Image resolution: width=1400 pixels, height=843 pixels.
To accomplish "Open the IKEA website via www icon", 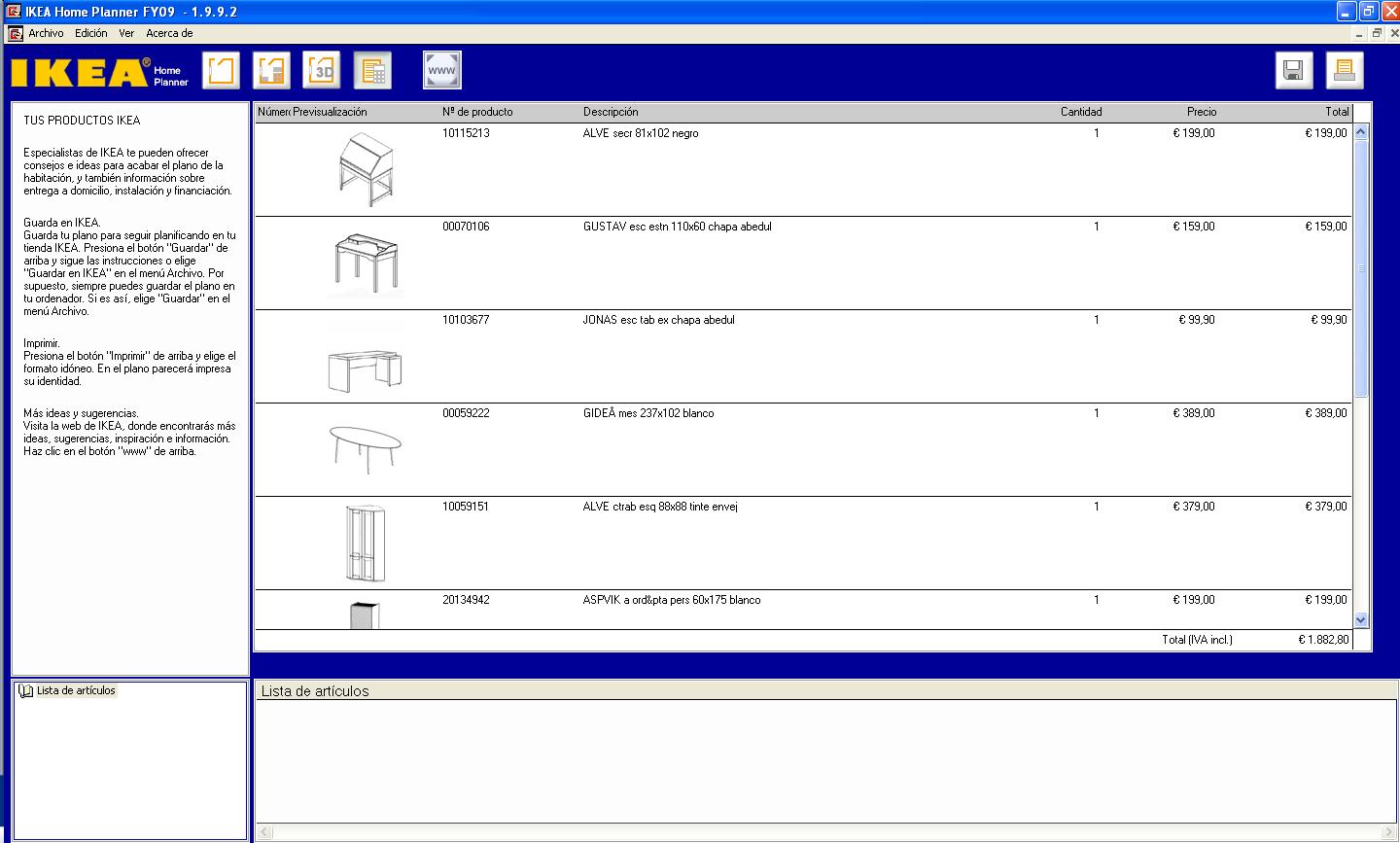I will pos(442,70).
